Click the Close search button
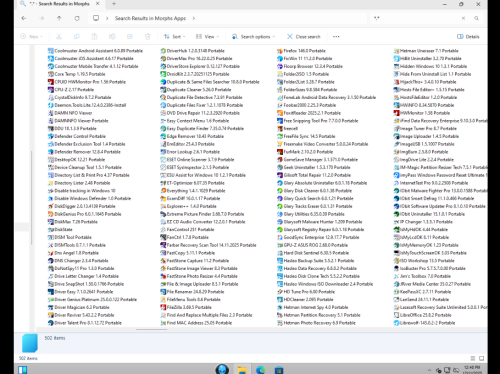Screen dimensions: 500x374 pyautogui.click(x=304, y=37)
